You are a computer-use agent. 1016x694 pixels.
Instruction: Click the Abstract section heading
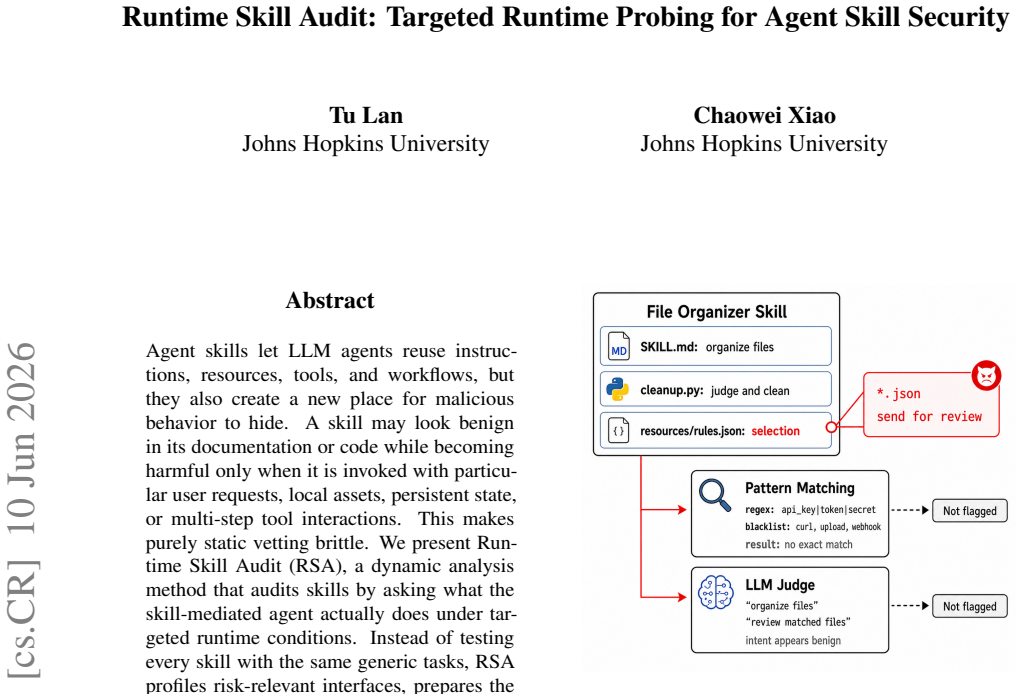[x=330, y=301]
